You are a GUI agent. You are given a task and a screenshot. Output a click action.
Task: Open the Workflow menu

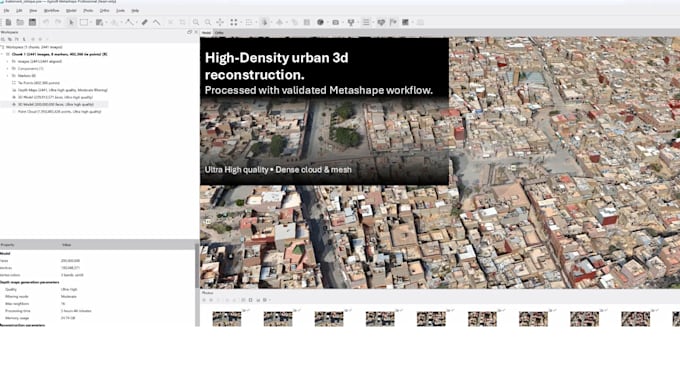[52, 10]
